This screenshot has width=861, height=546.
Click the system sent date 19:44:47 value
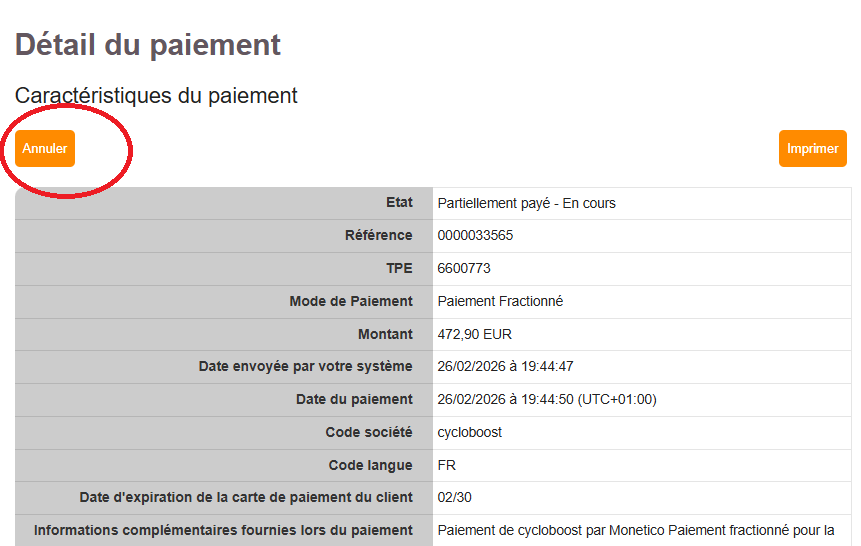(505, 366)
